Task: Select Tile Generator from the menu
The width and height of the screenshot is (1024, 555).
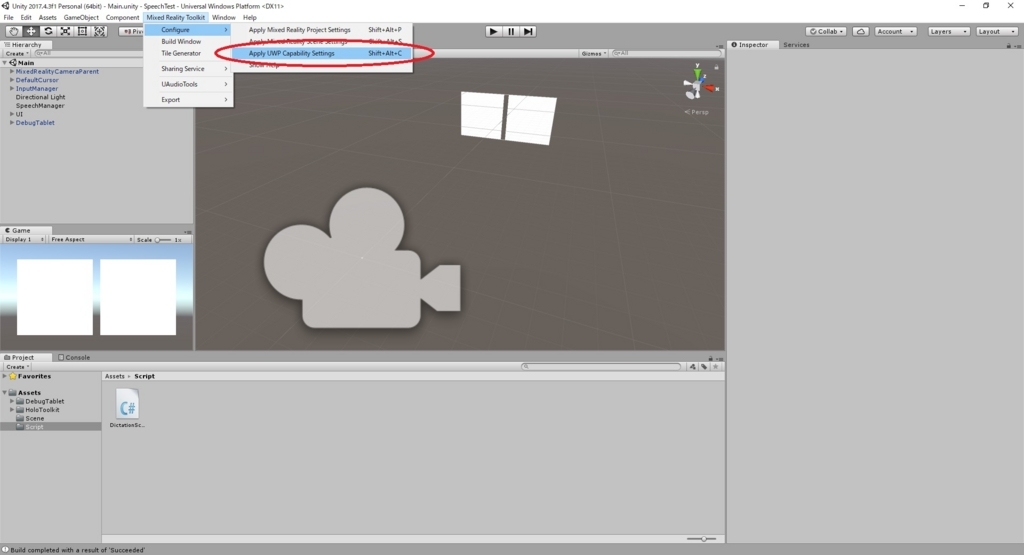Action: pos(188,54)
